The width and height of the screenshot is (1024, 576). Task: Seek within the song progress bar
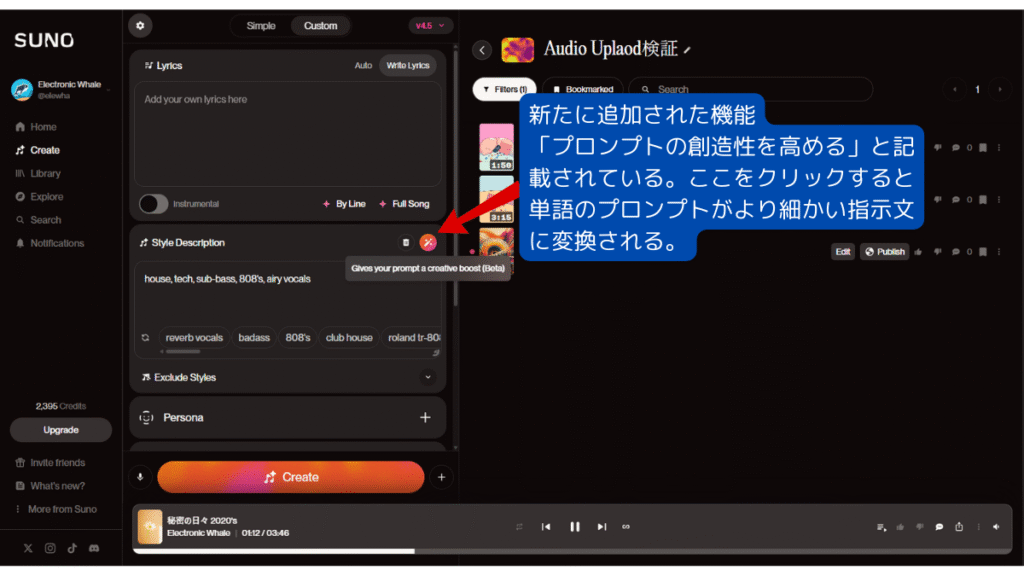tap(572, 551)
